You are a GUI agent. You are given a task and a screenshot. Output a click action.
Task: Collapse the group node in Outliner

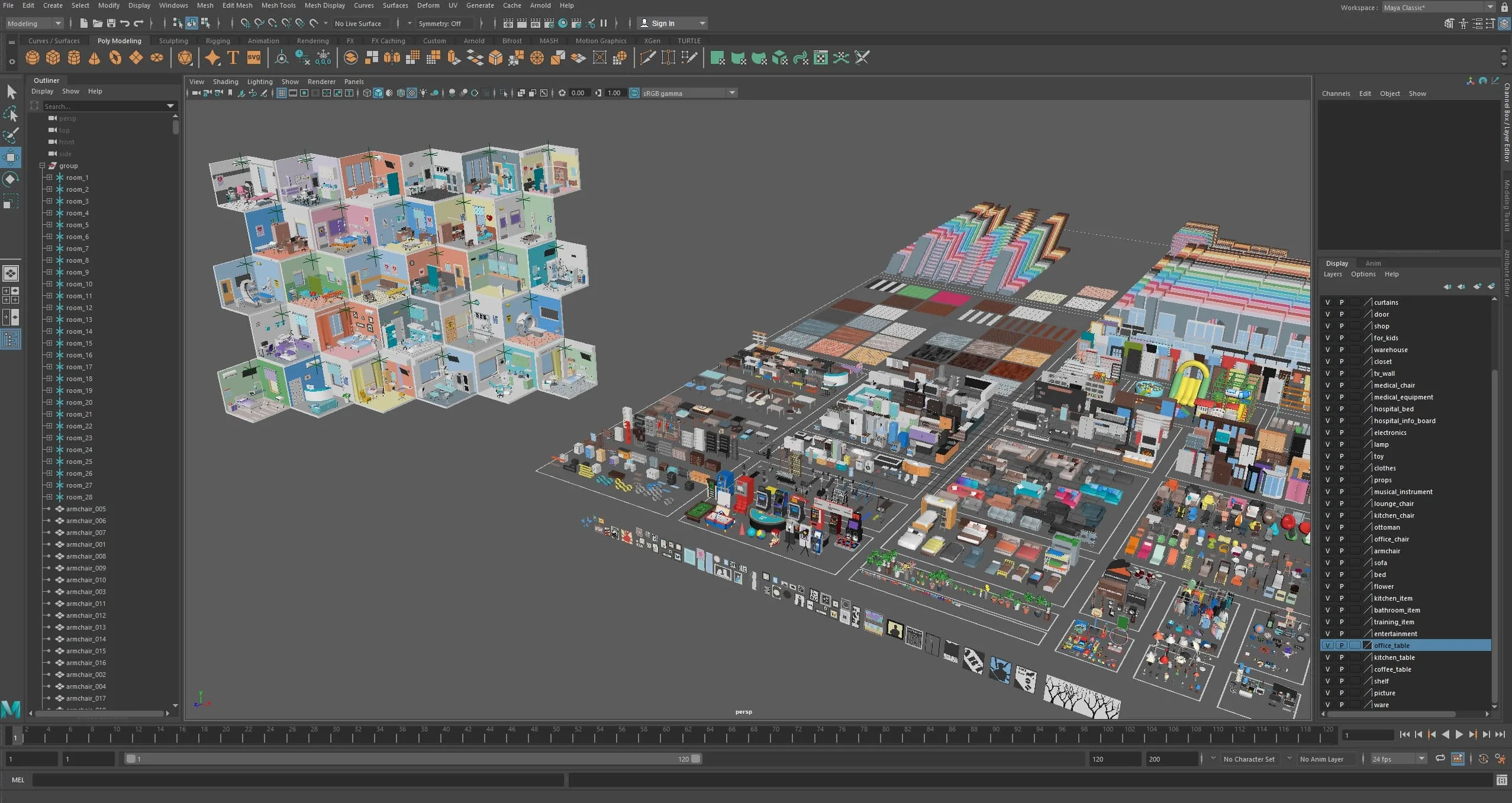[42, 166]
